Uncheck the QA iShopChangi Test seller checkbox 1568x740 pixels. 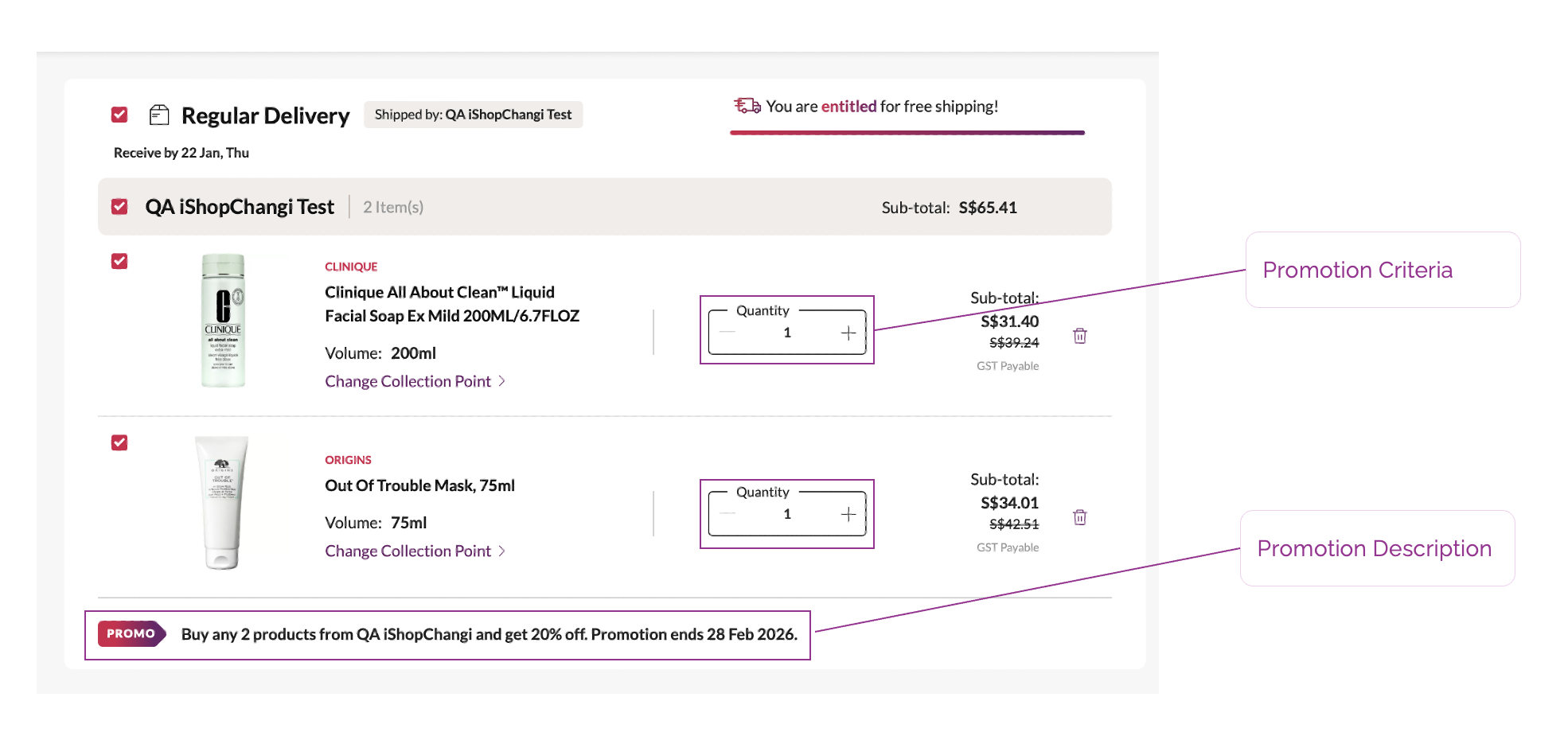[x=119, y=207]
